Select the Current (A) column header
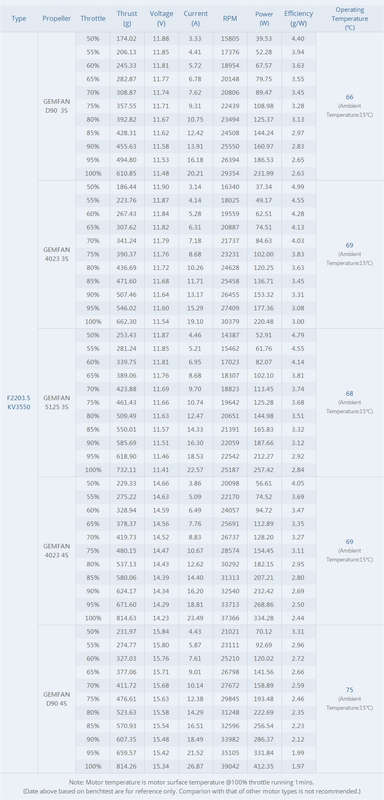This screenshot has width=384, height=800. (x=196, y=18)
